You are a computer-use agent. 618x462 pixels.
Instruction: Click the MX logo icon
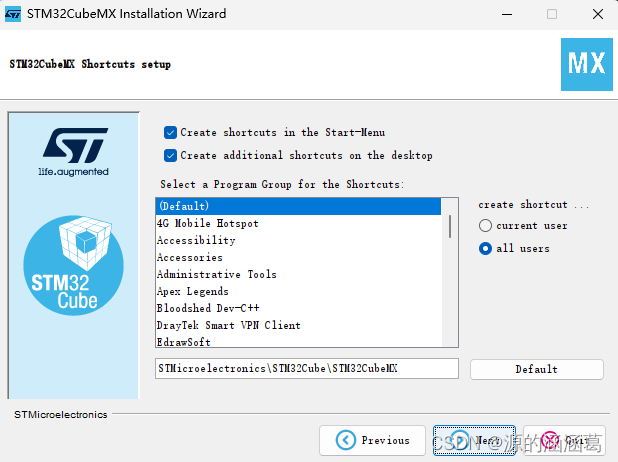tap(586, 64)
